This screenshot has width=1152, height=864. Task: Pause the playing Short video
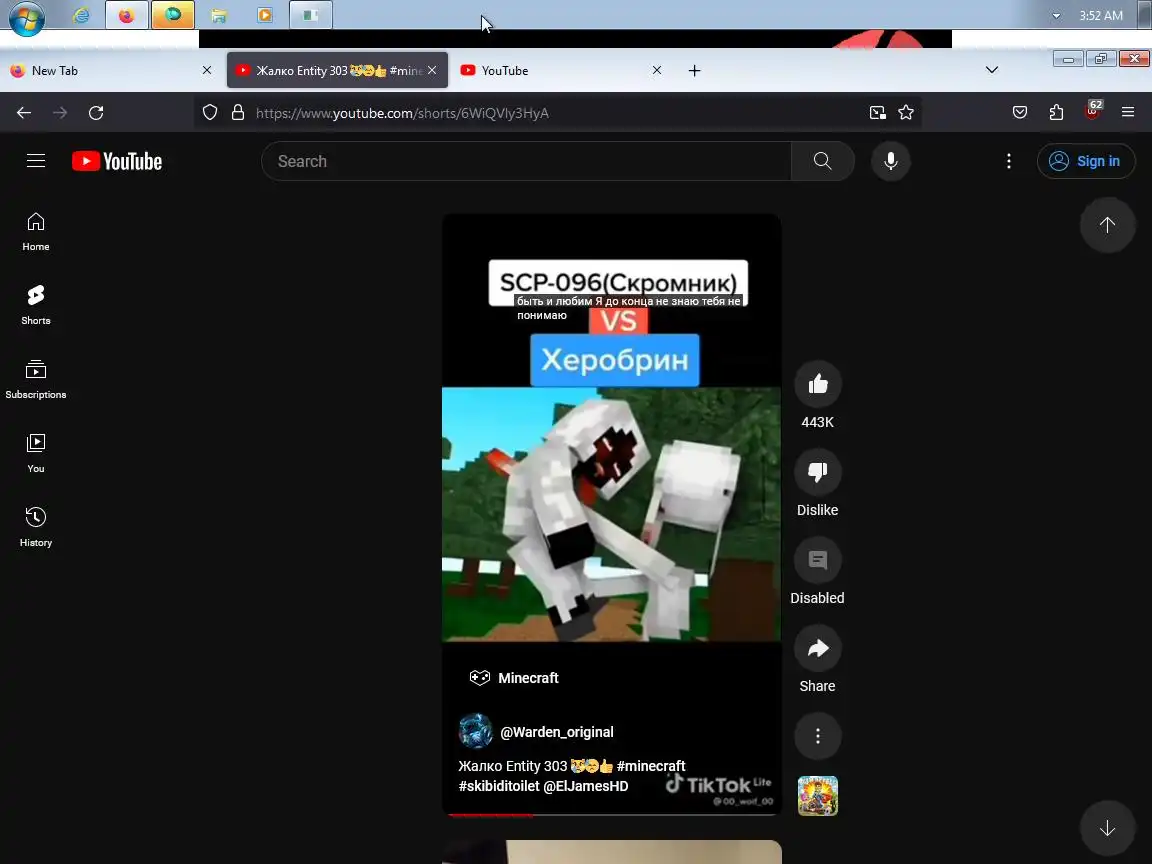pyautogui.click(x=611, y=514)
